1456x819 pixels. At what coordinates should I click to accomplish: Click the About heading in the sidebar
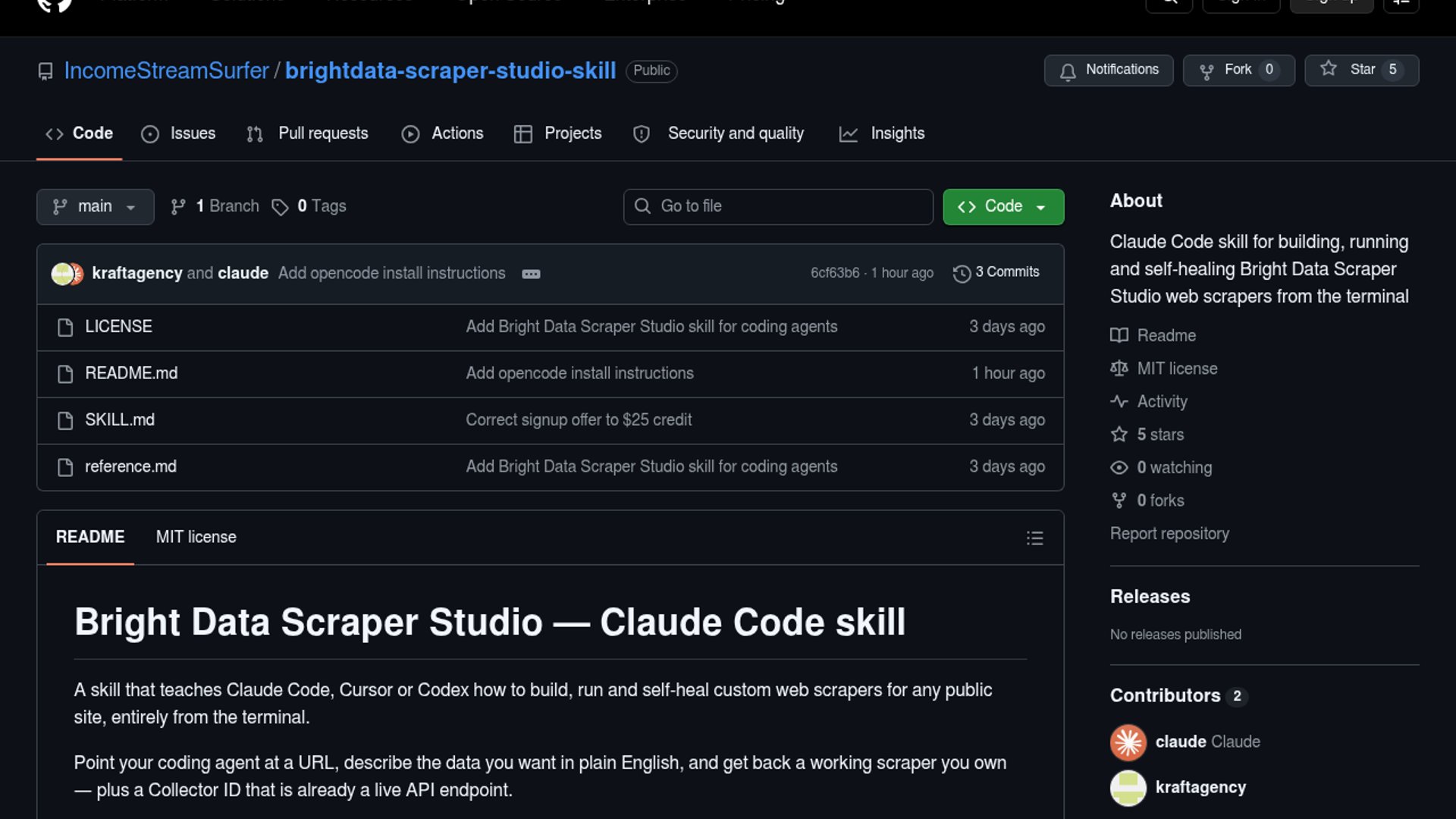1136,201
